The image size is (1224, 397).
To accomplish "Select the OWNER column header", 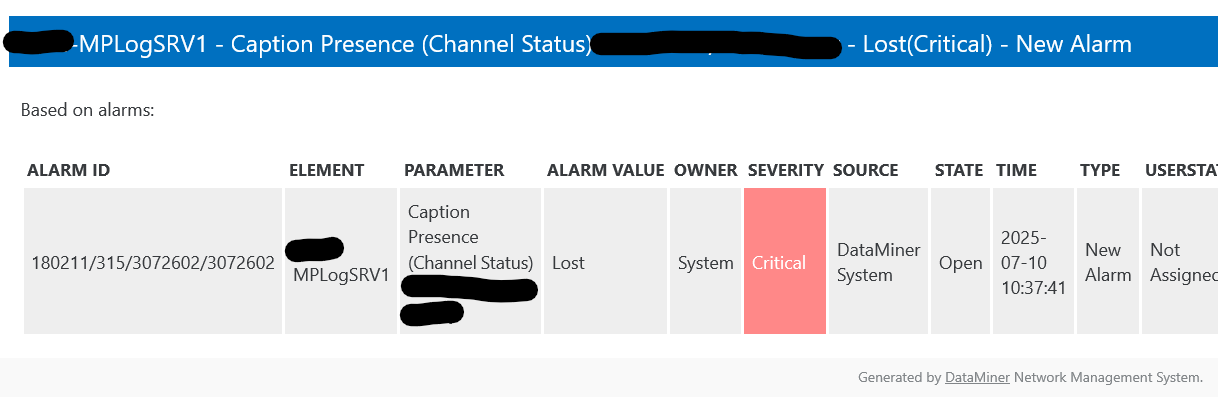I will tap(706, 170).
